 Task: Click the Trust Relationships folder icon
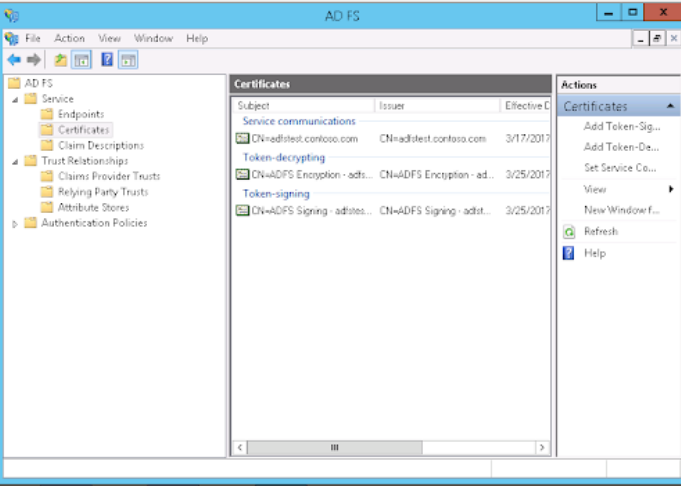[x=30, y=161]
